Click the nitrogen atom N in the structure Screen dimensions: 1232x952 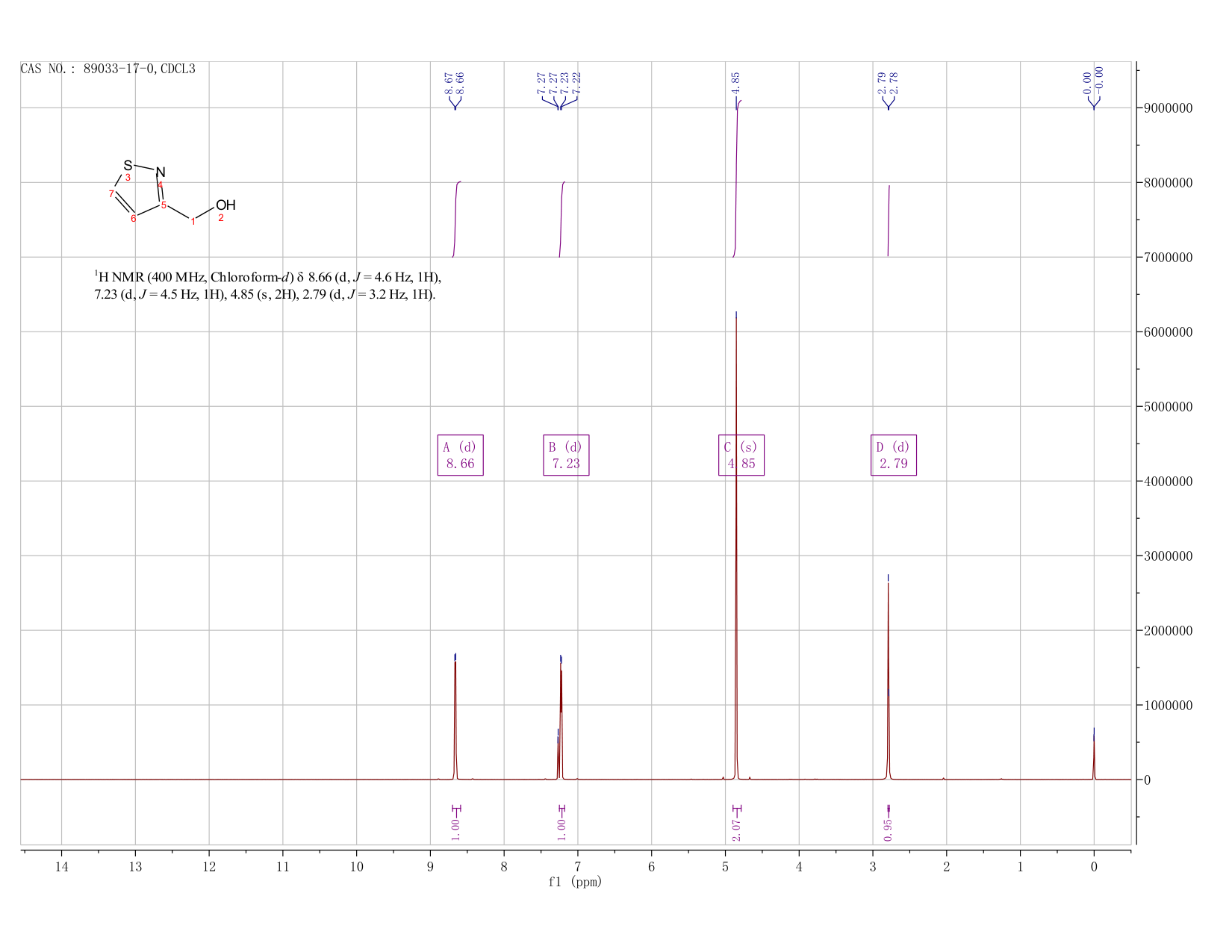[160, 172]
